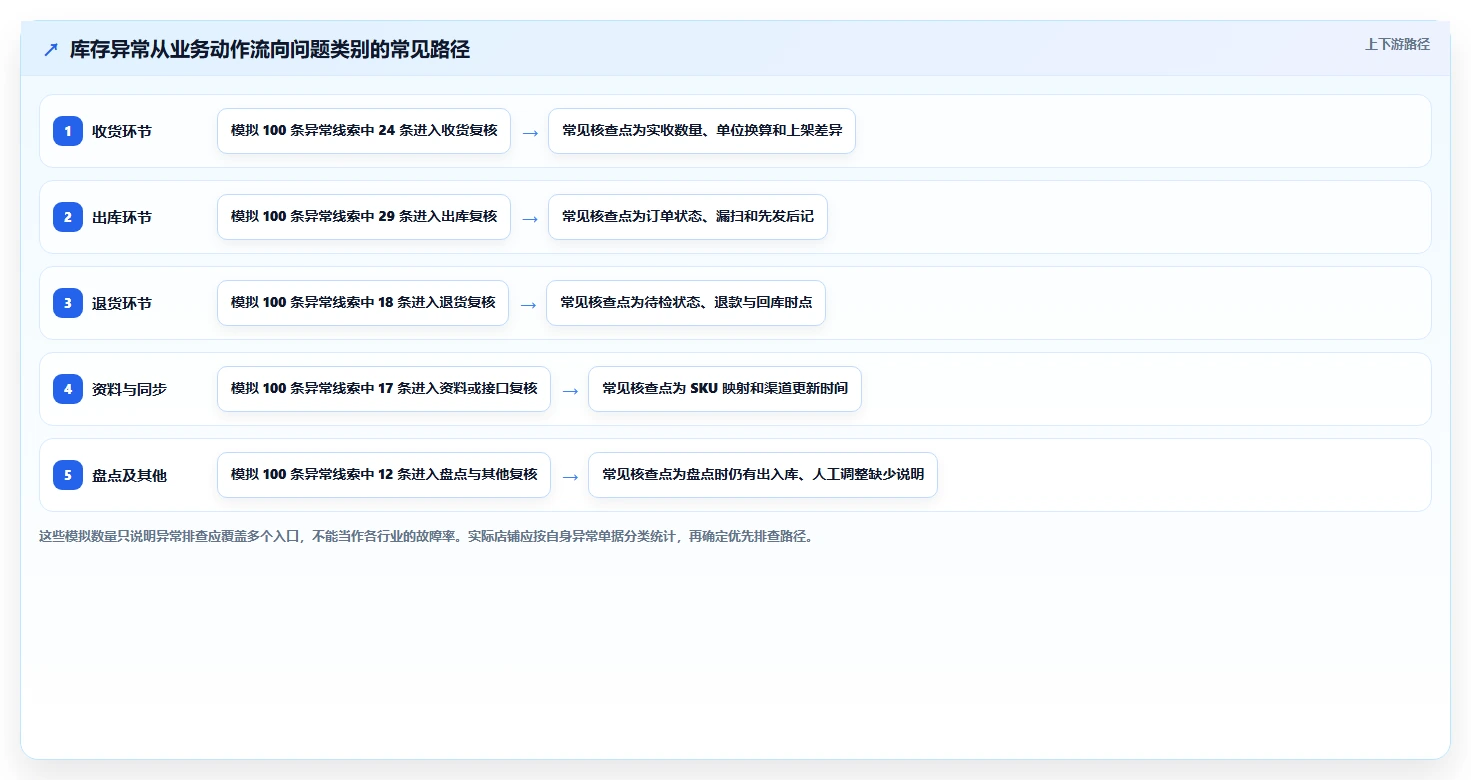The width and height of the screenshot is (1471, 780).
Task: Open the card saying 18 条进入退货复核
Action: coord(363,303)
